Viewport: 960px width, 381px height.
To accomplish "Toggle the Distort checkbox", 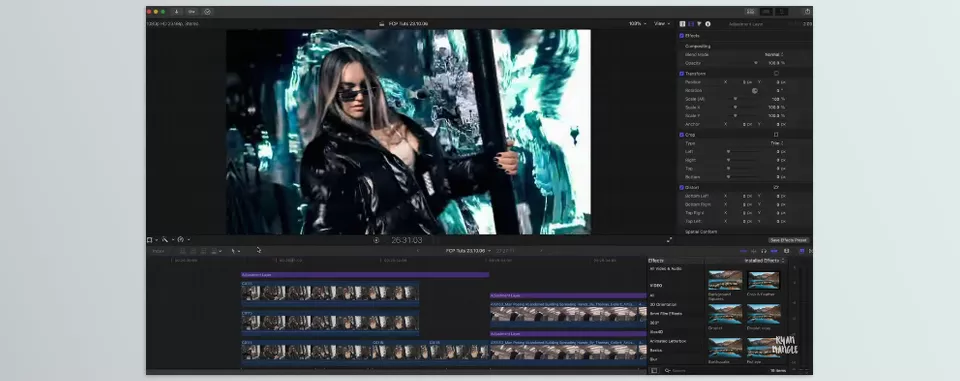I will click(681, 187).
